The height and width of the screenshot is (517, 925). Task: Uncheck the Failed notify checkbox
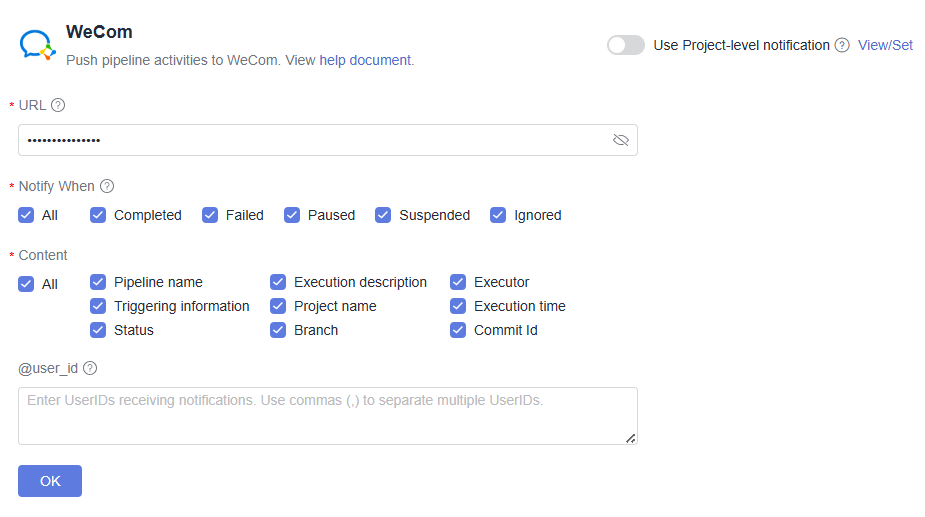coord(210,215)
